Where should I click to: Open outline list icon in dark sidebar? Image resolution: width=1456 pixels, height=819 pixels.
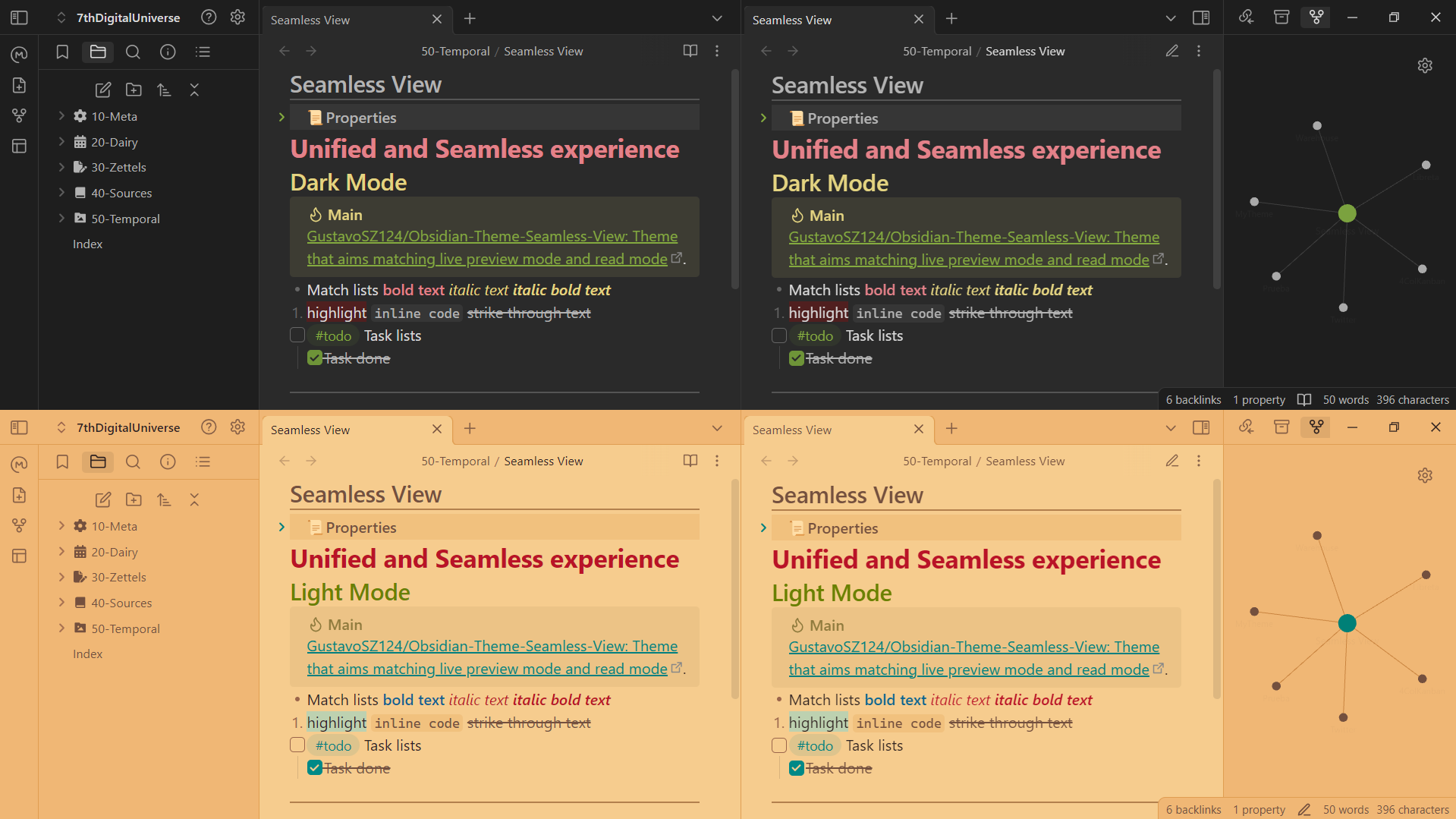pyautogui.click(x=203, y=52)
